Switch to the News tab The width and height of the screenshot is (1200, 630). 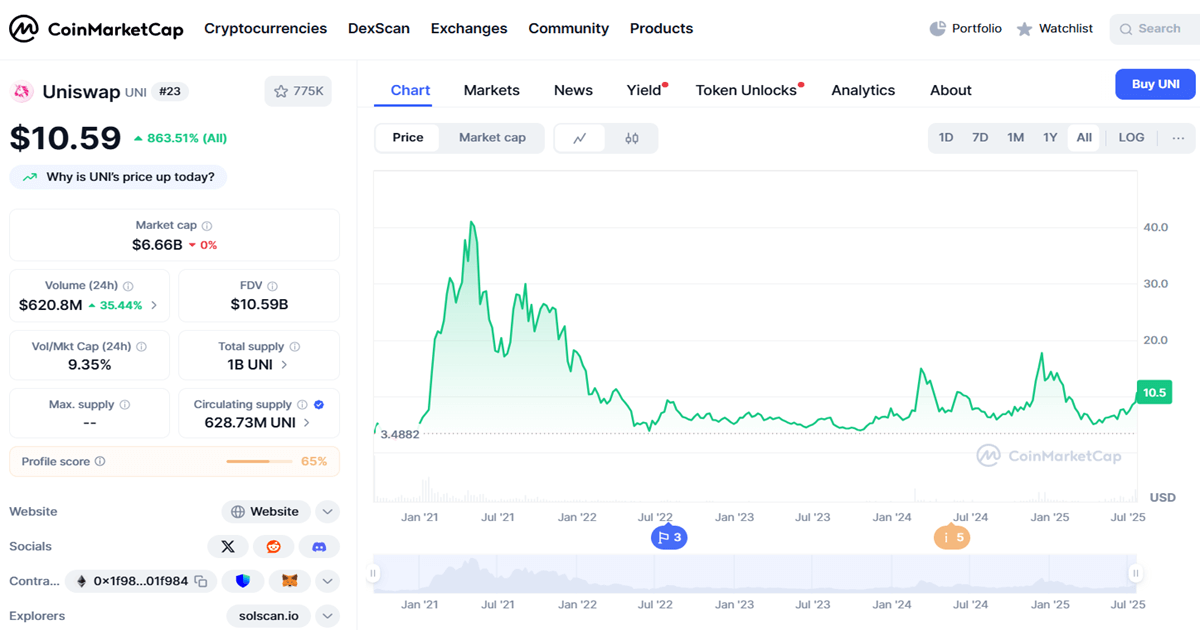click(x=573, y=90)
